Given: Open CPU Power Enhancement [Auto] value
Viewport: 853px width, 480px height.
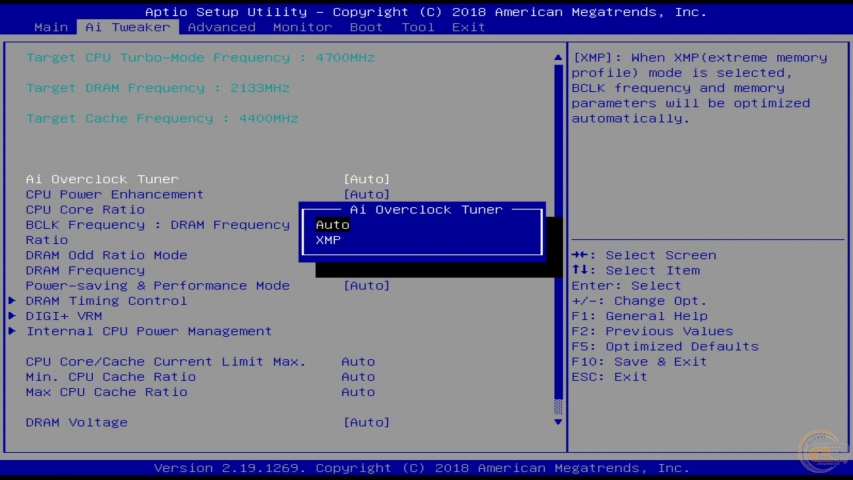Looking at the screenshot, I should [367, 194].
